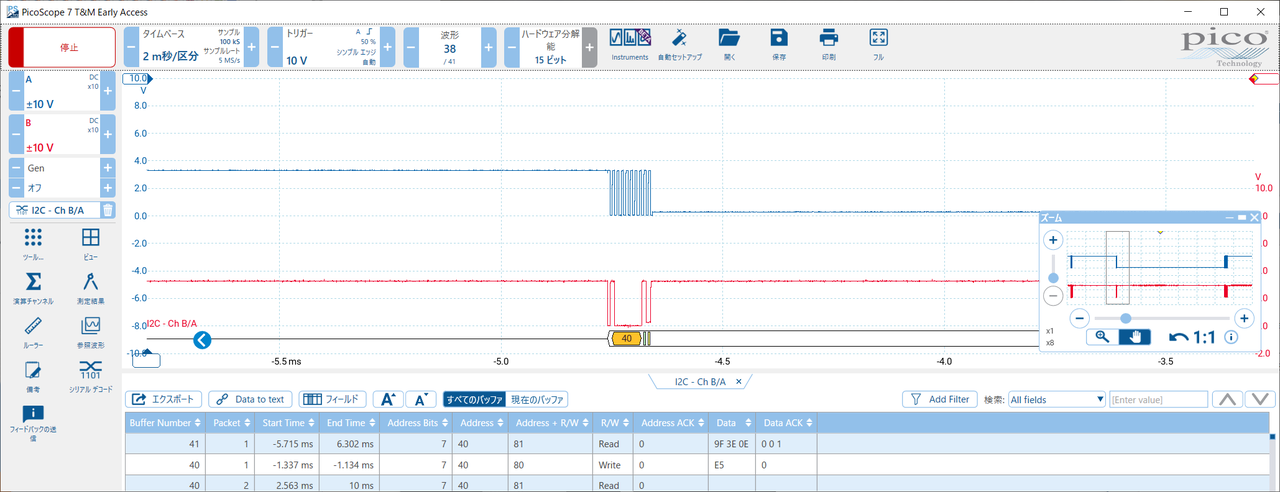Click the red 停止 stop capture button
The width and height of the screenshot is (1280, 492).
coord(62,47)
